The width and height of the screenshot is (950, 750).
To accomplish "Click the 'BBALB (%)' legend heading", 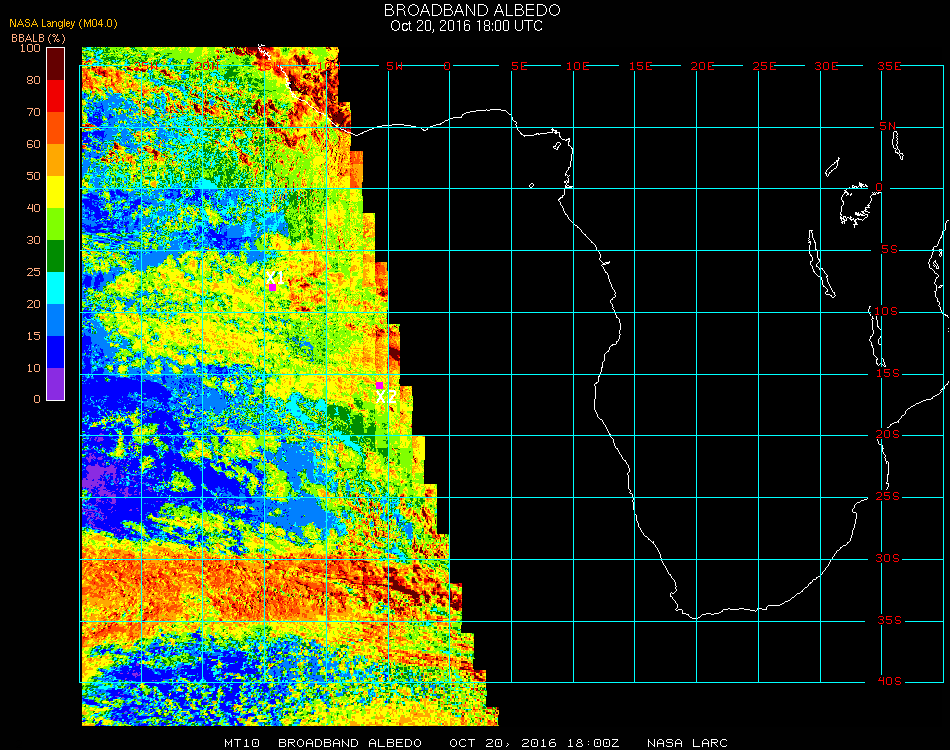I will [x=38, y=38].
